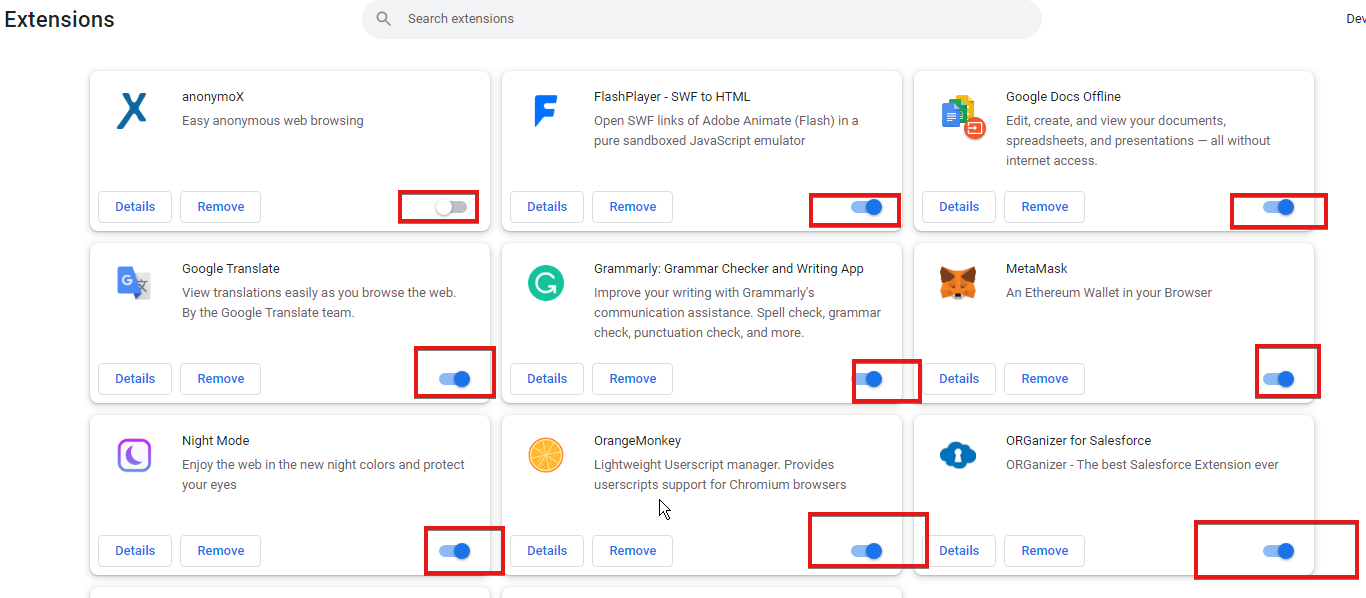Remove the anonymoX extension

pyautogui.click(x=221, y=207)
